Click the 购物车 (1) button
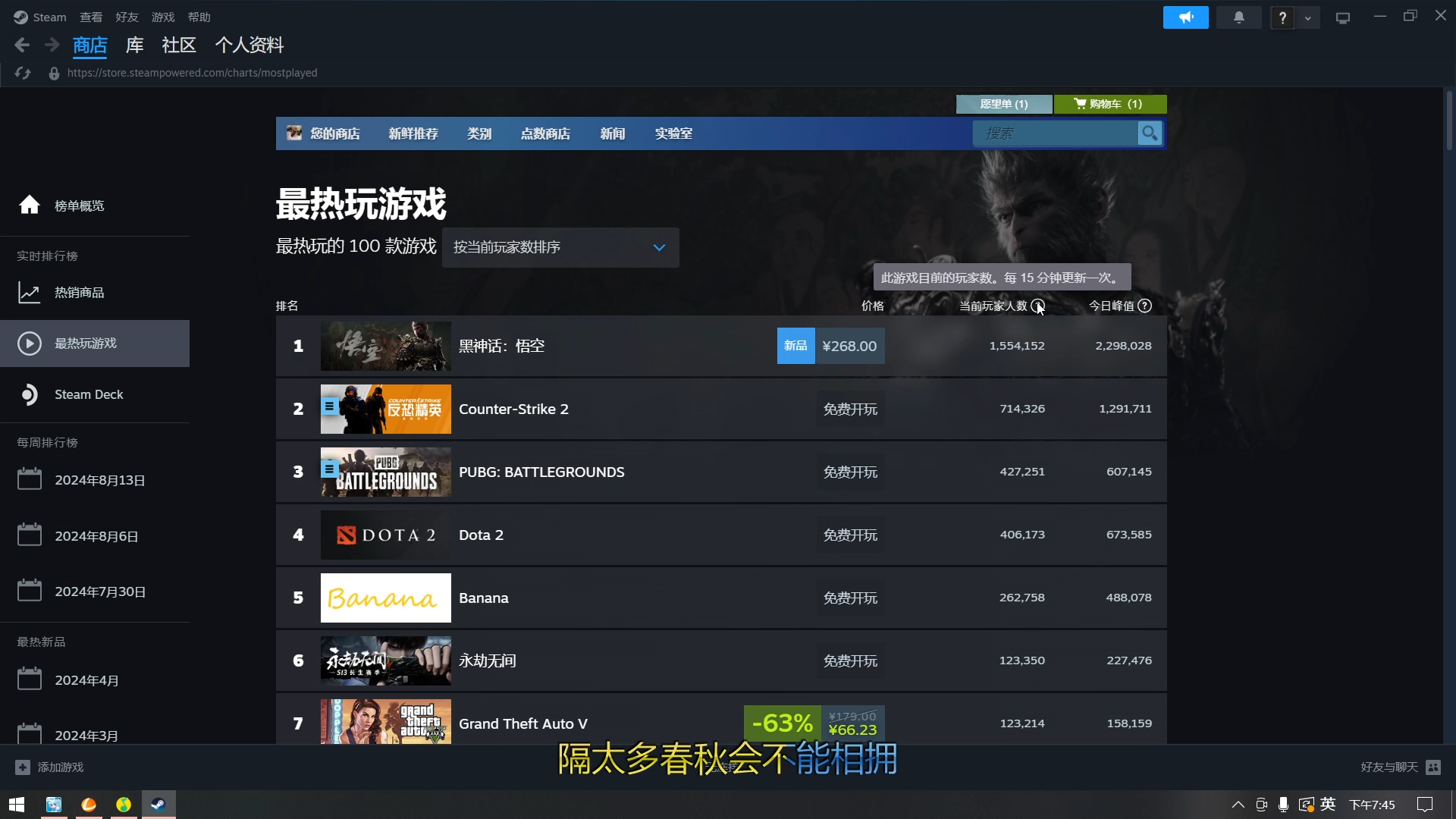This screenshot has width=1456, height=819. click(1110, 104)
